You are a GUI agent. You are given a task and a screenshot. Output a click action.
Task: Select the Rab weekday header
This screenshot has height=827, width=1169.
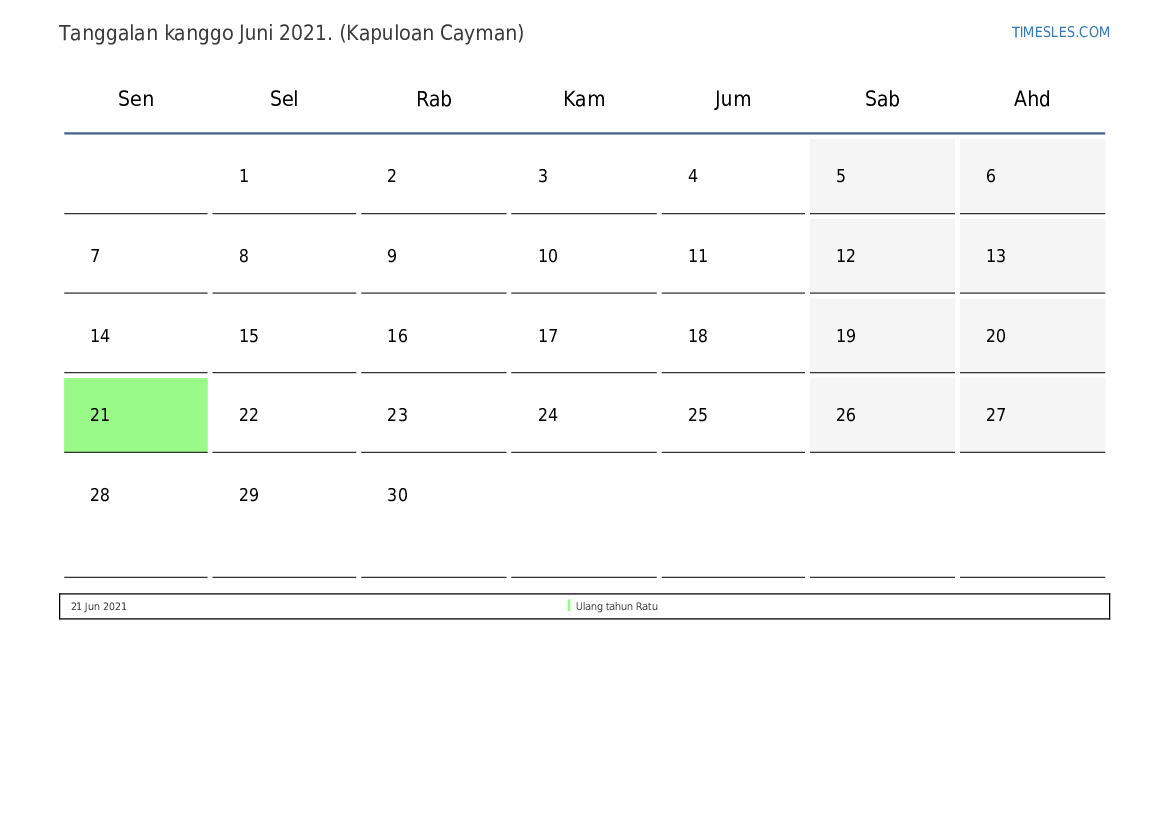tap(434, 98)
